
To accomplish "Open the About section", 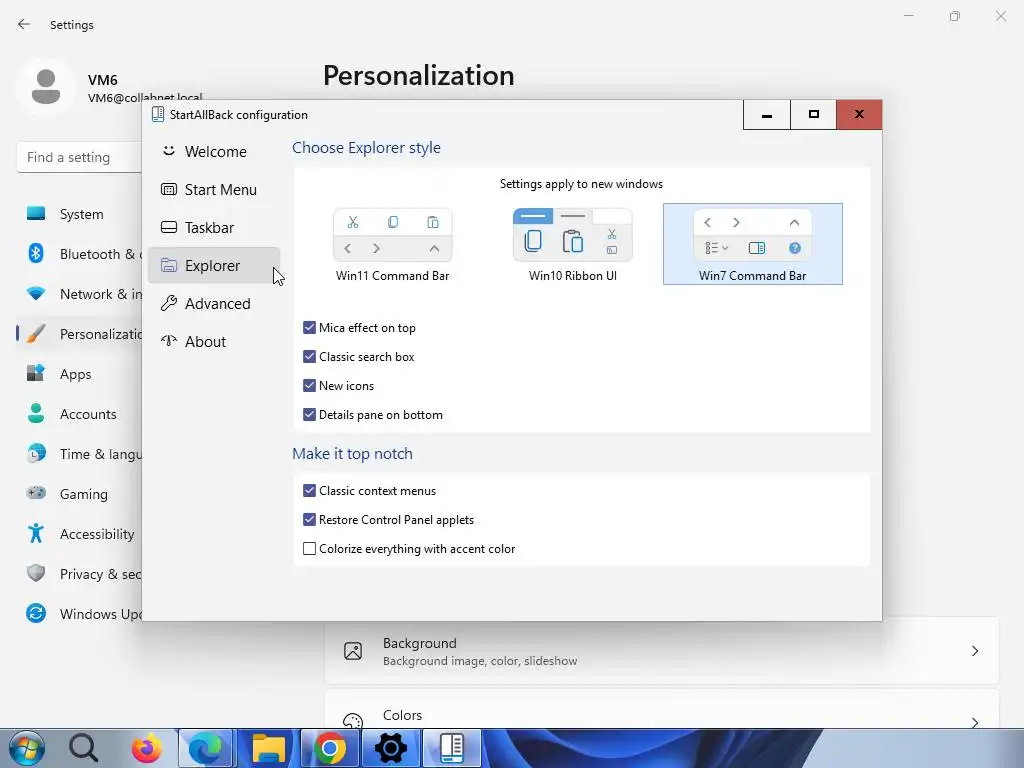I will pos(214,342).
